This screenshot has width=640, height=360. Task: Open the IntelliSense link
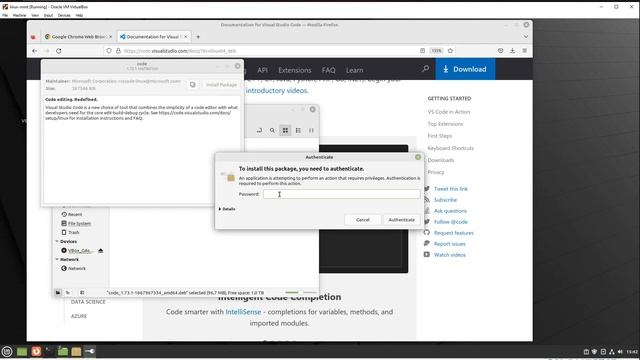coord(243,312)
